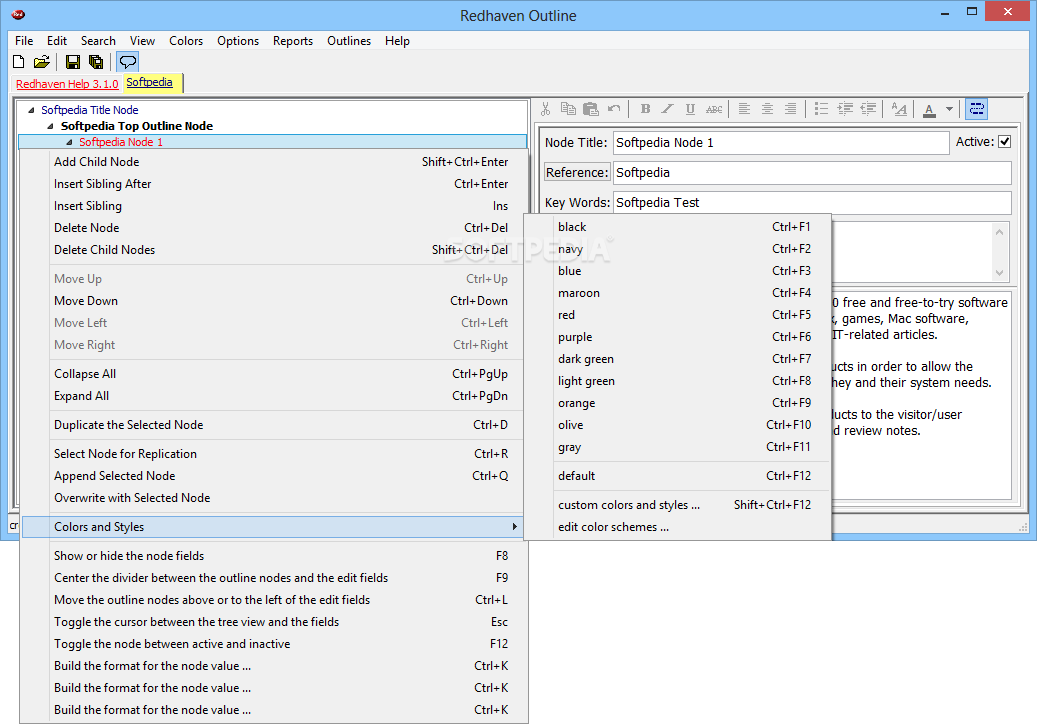Viewport: 1037px width, 724px height.
Task: Choose Expand All
Action: click(x=274, y=396)
